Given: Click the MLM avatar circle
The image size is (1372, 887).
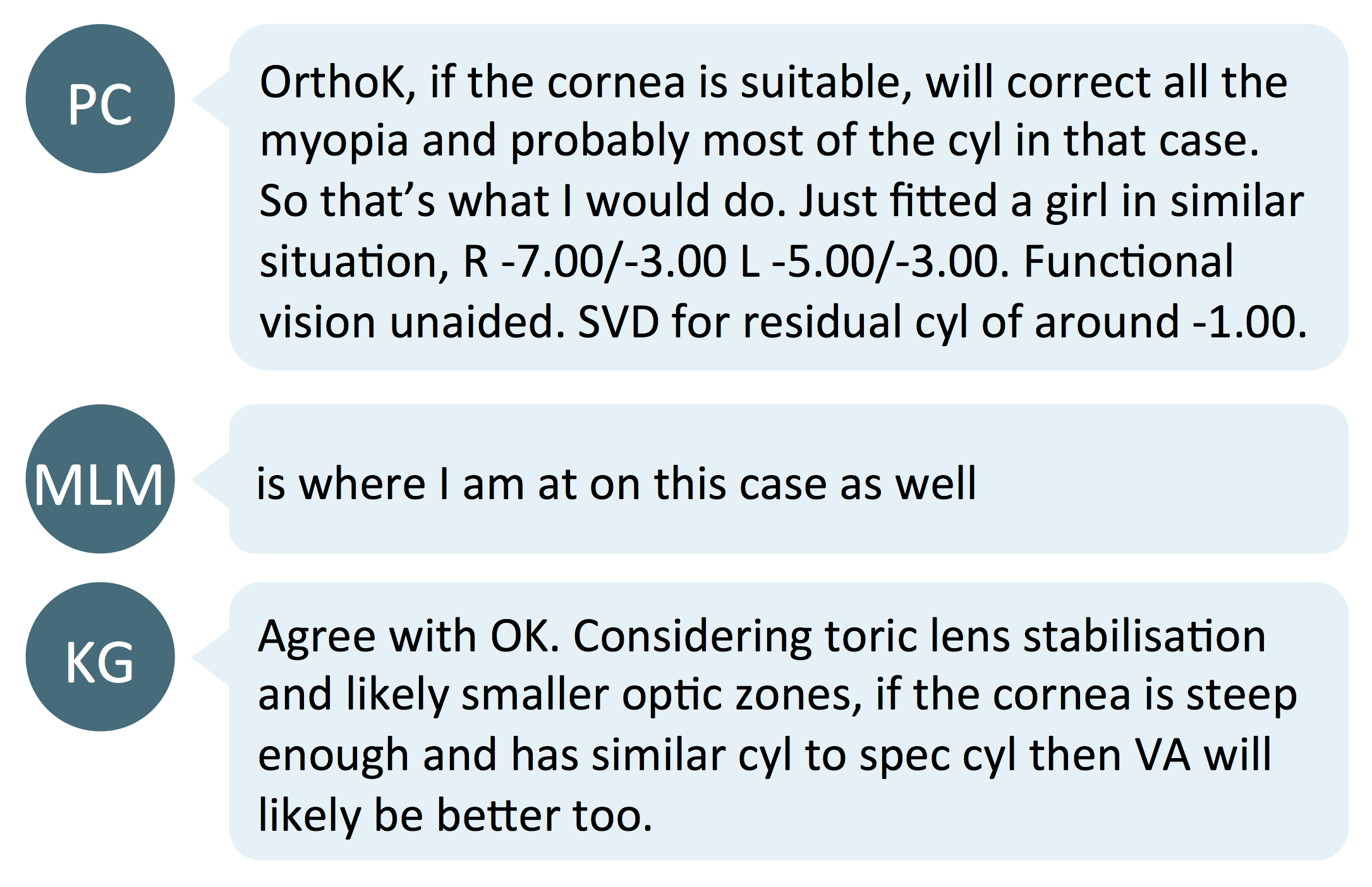Looking at the screenshot, I should tap(100, 479).
